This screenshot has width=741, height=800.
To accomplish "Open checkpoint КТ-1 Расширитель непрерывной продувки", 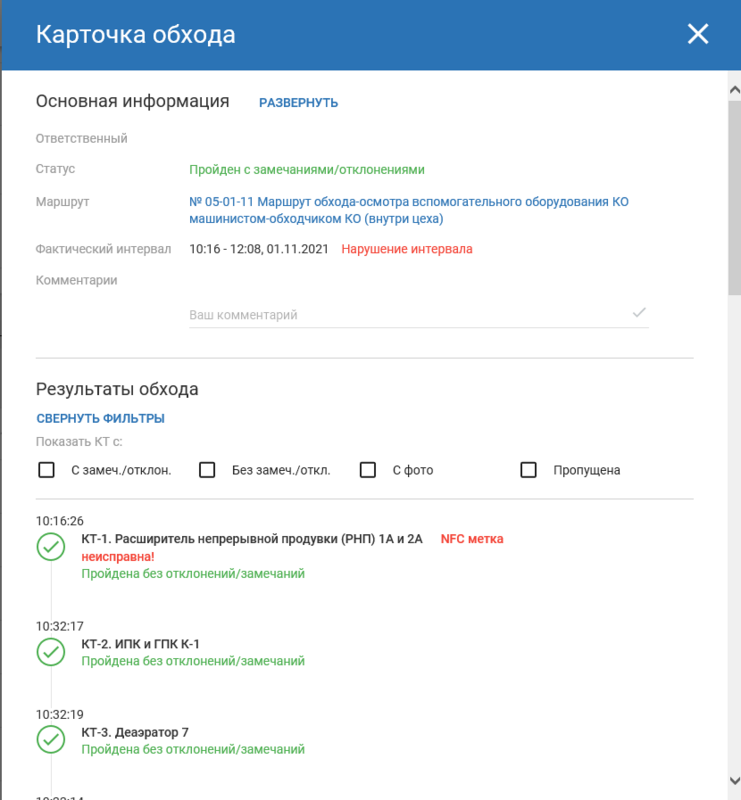I will click(252, 539).
